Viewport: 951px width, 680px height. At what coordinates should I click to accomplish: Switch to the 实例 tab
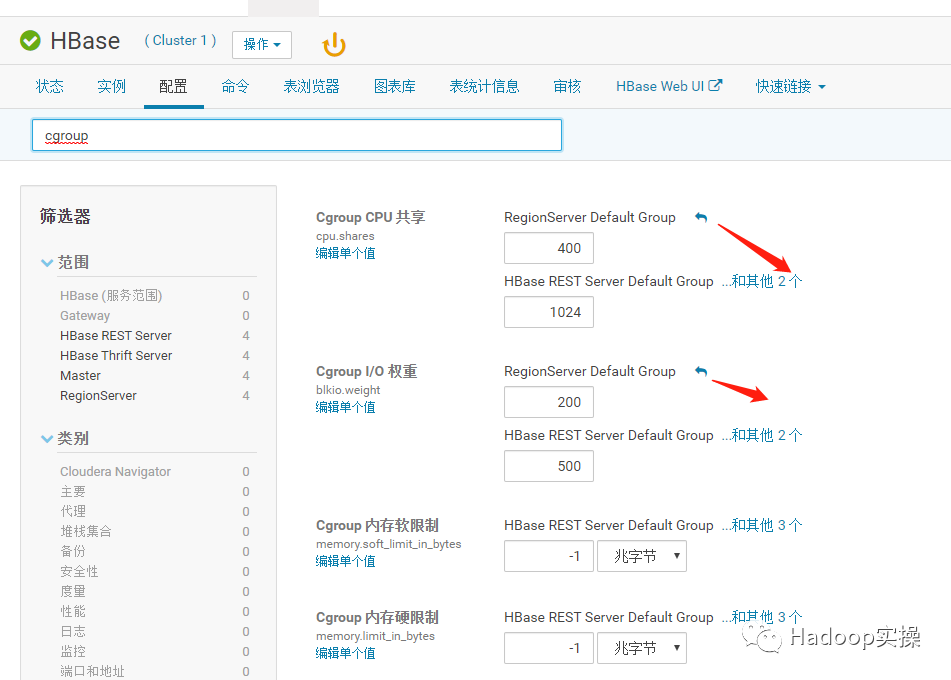(112, 87)
